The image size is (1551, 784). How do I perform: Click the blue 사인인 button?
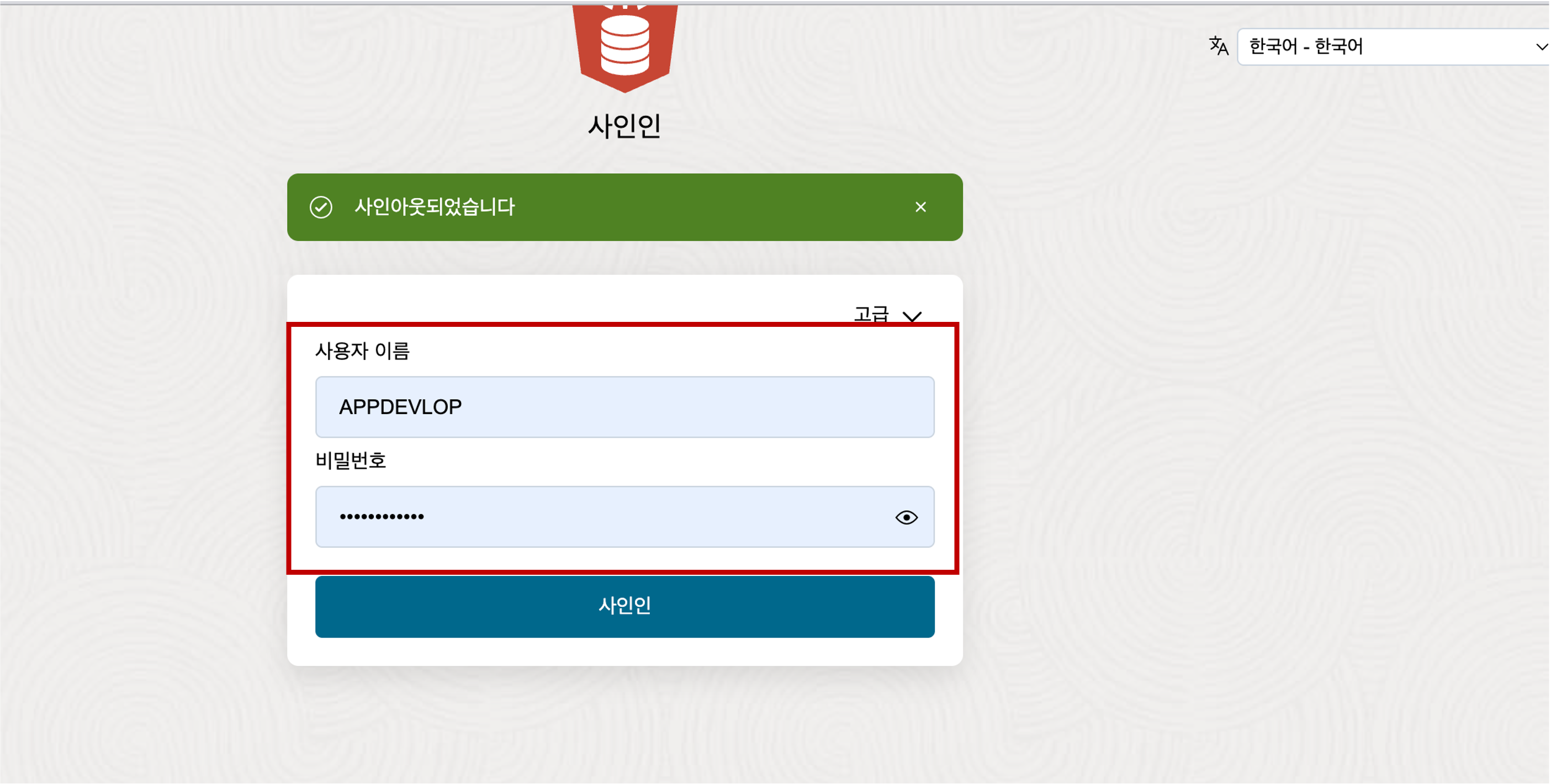point(624,606)
